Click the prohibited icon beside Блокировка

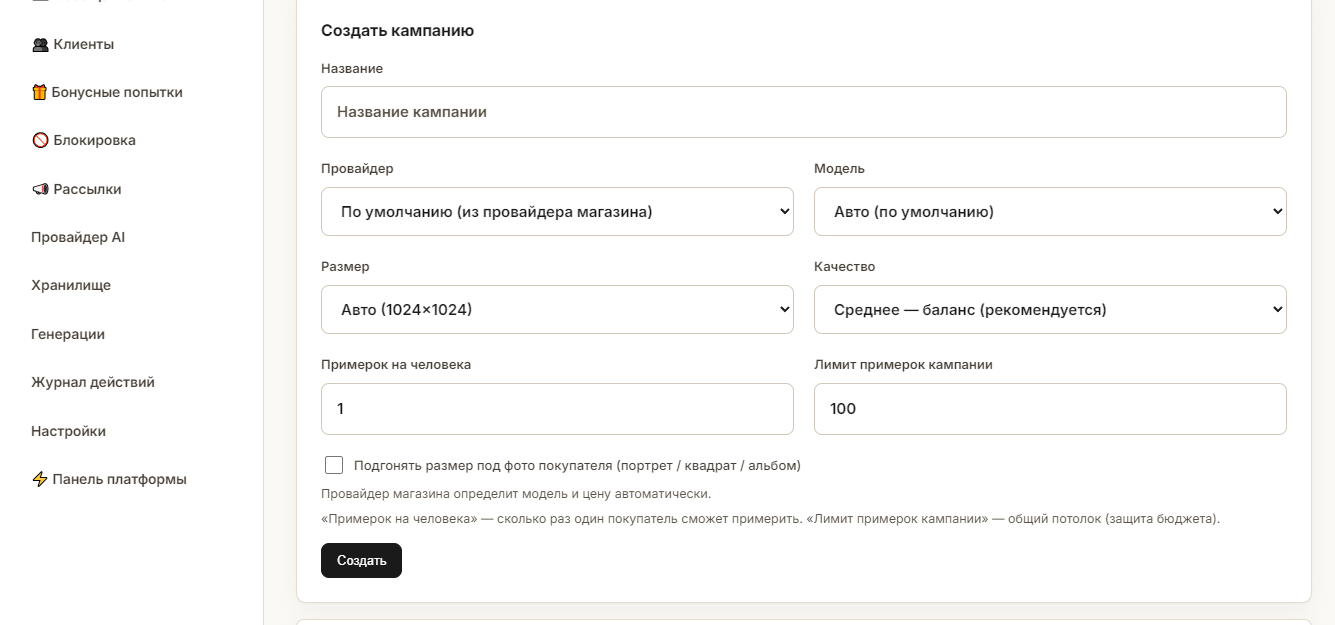pyautogui.click(x=40, y=140)
